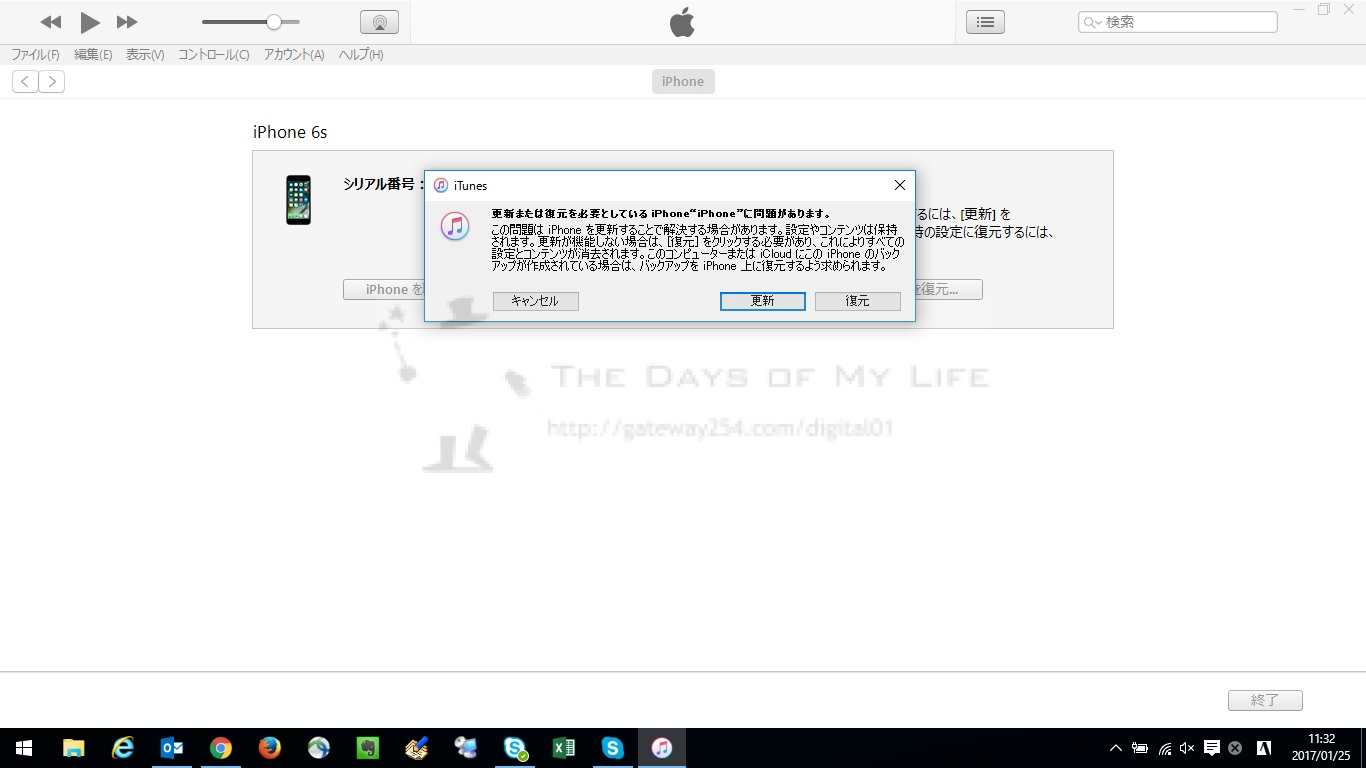Image resolution: width=1366 pixels, height=768 pixels.
Task: Adjust the volume slider knob
Action: click(273, 22)
